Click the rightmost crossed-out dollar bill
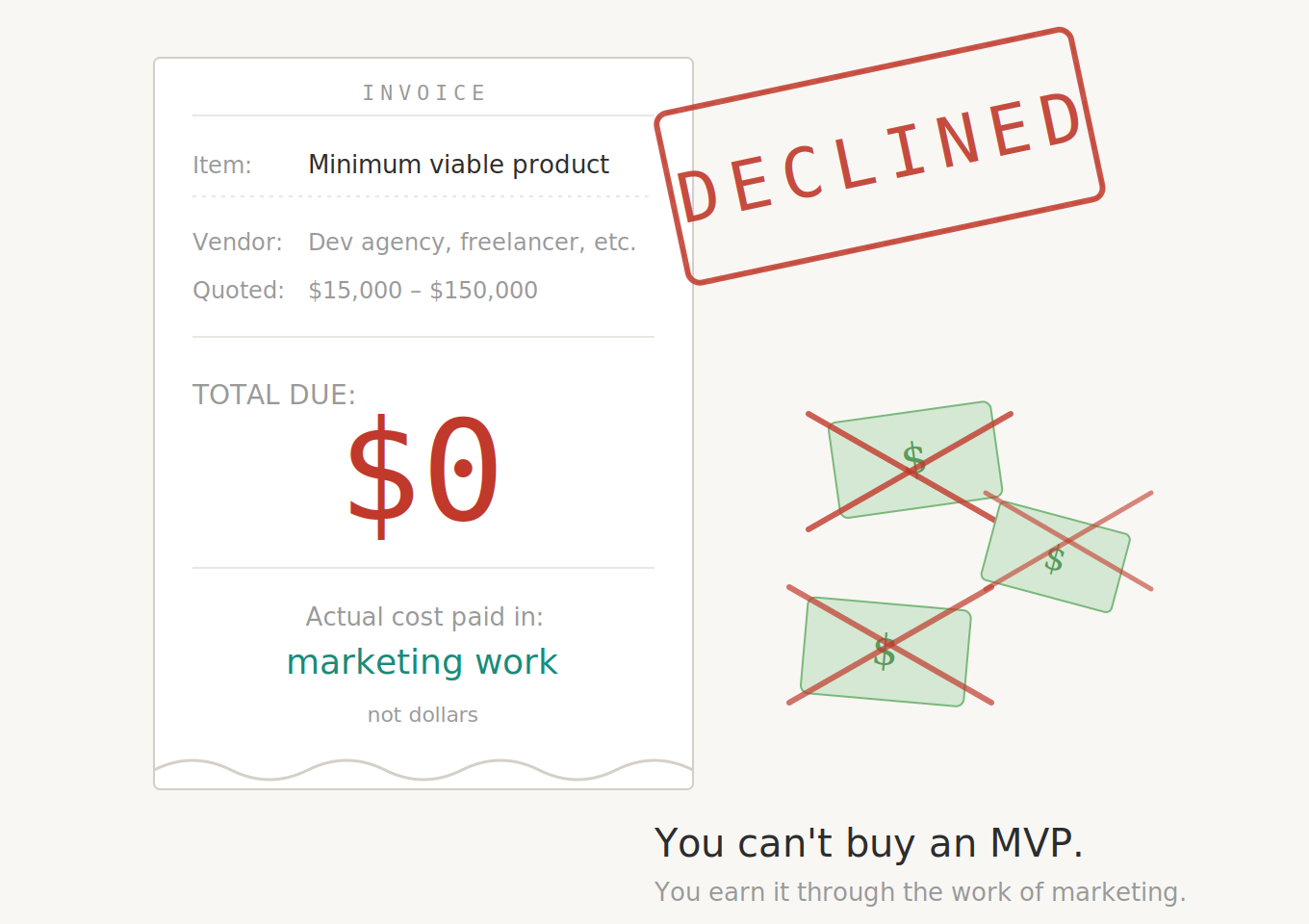Screen dimensions: 1309x924 tap(1056, 556)
